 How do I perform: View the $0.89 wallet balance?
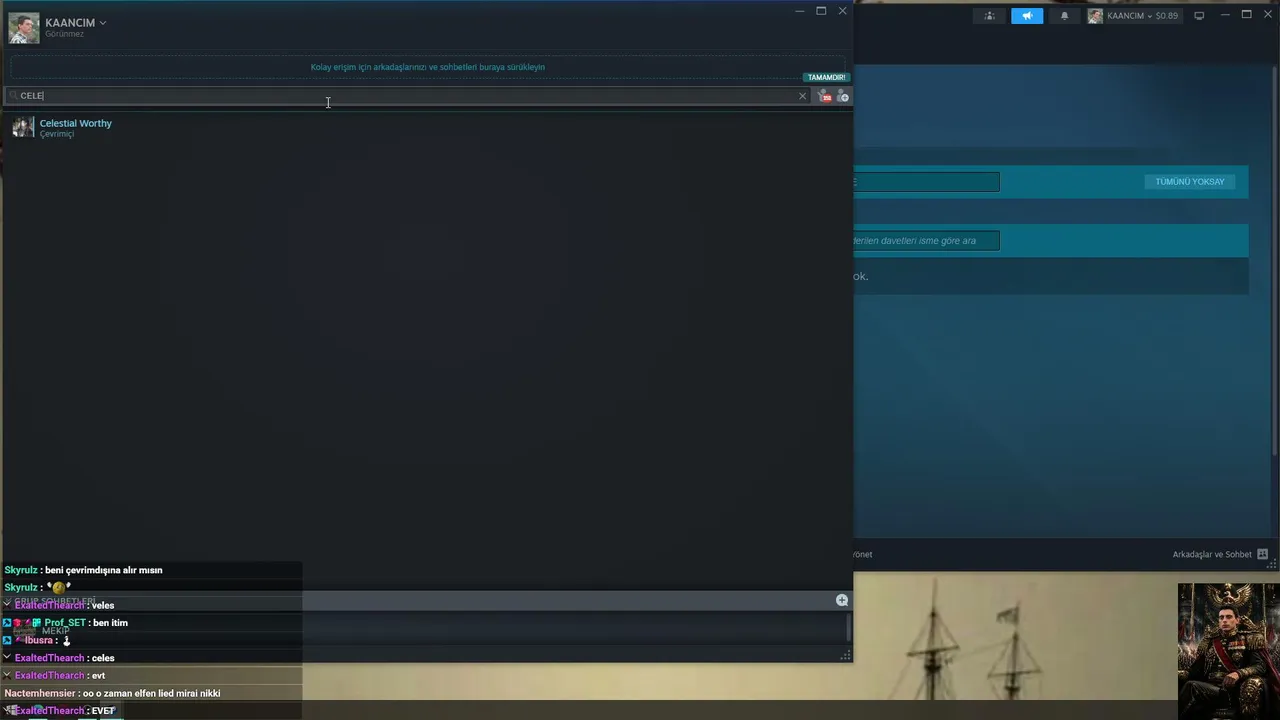click(x=1167, y=16)
